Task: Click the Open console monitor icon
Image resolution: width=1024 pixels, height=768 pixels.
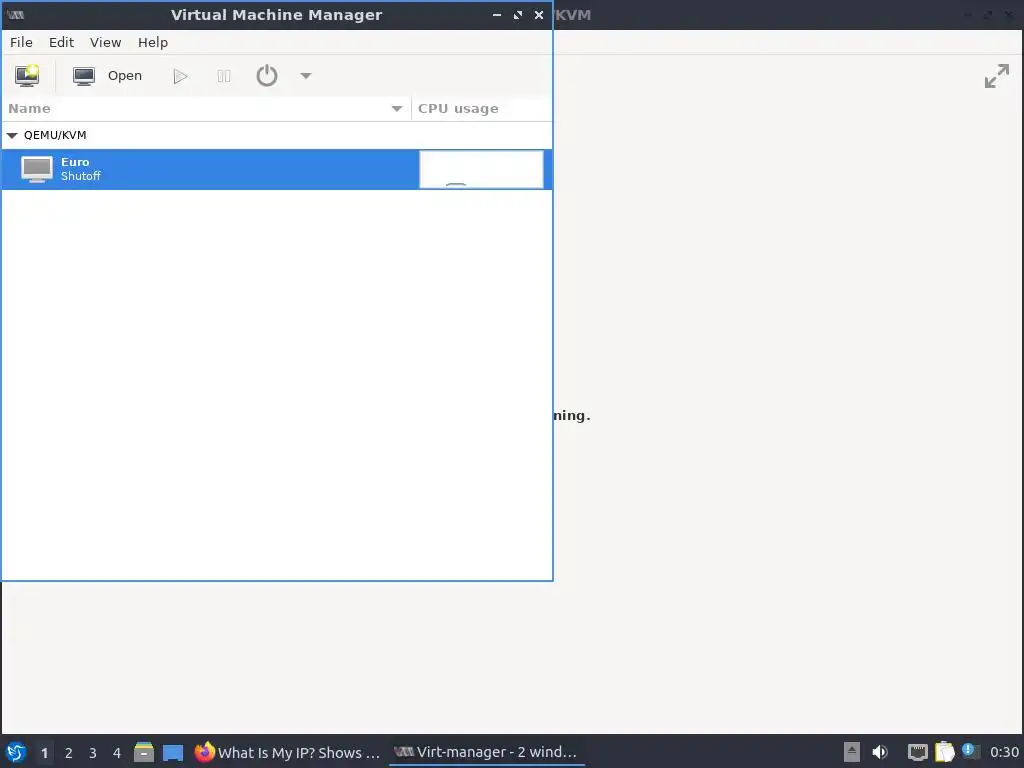Action: [x=84, y=76]
